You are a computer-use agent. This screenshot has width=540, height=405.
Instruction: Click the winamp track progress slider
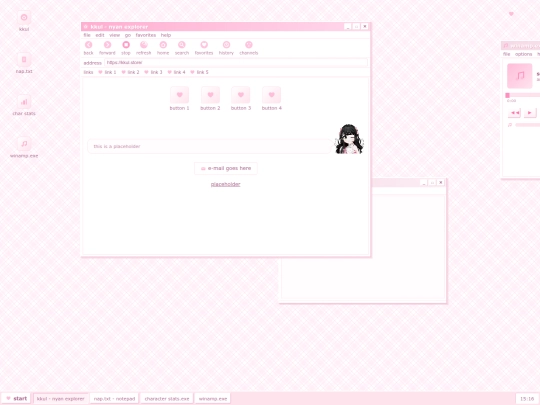523,95
